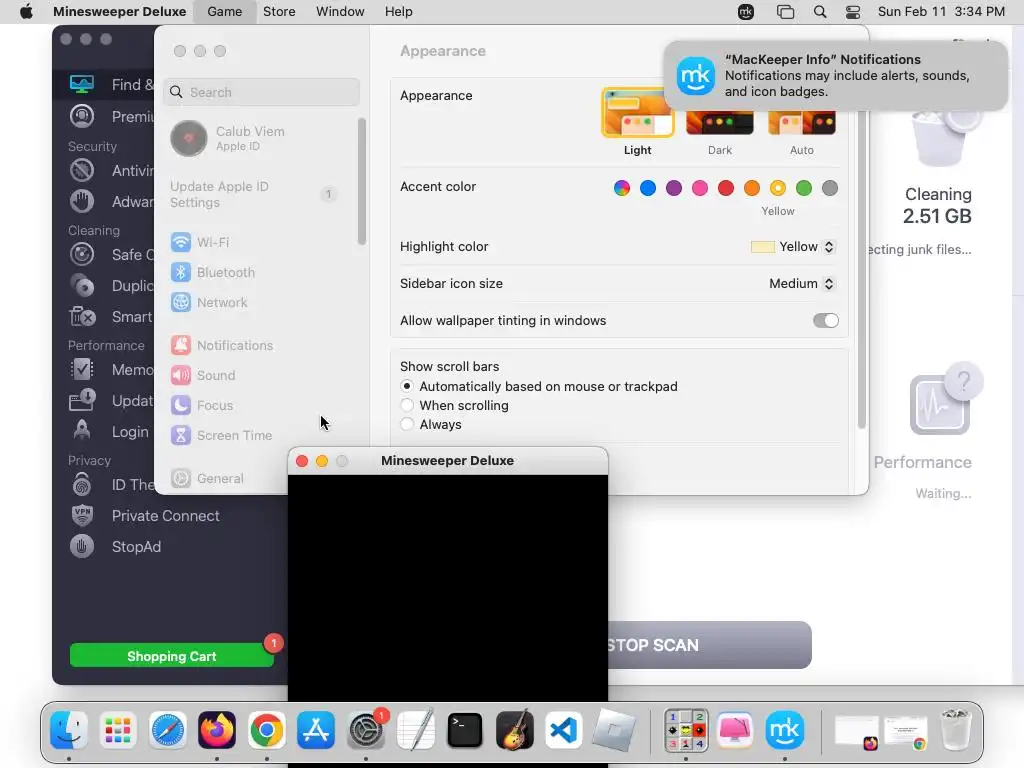
Task: Click the MacKeeper menu bar status icon
Action: [x=746, y=12]
